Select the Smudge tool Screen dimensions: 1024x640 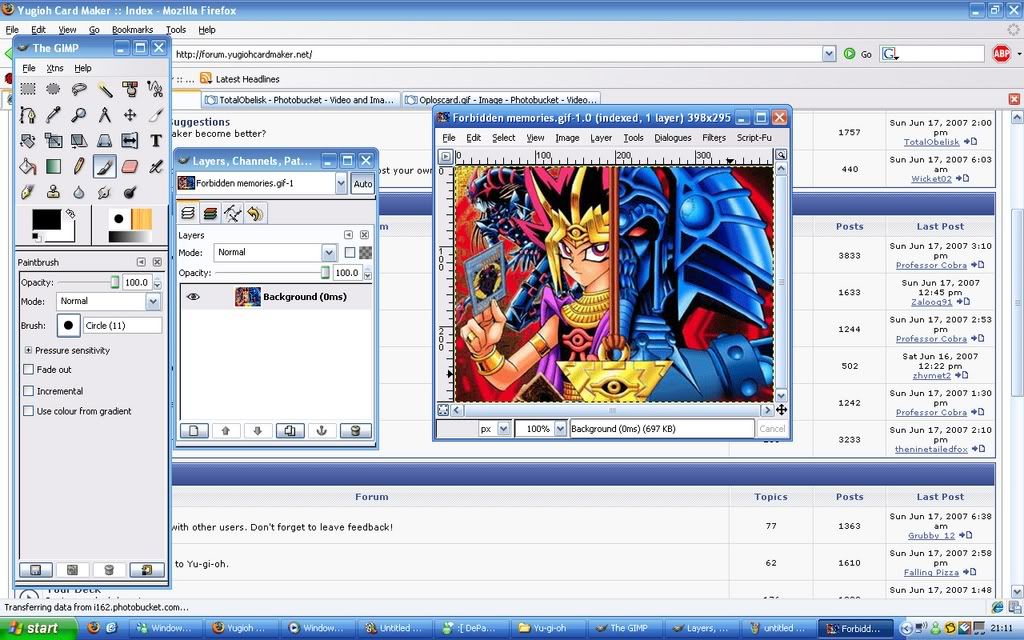[x=104, y=192]
